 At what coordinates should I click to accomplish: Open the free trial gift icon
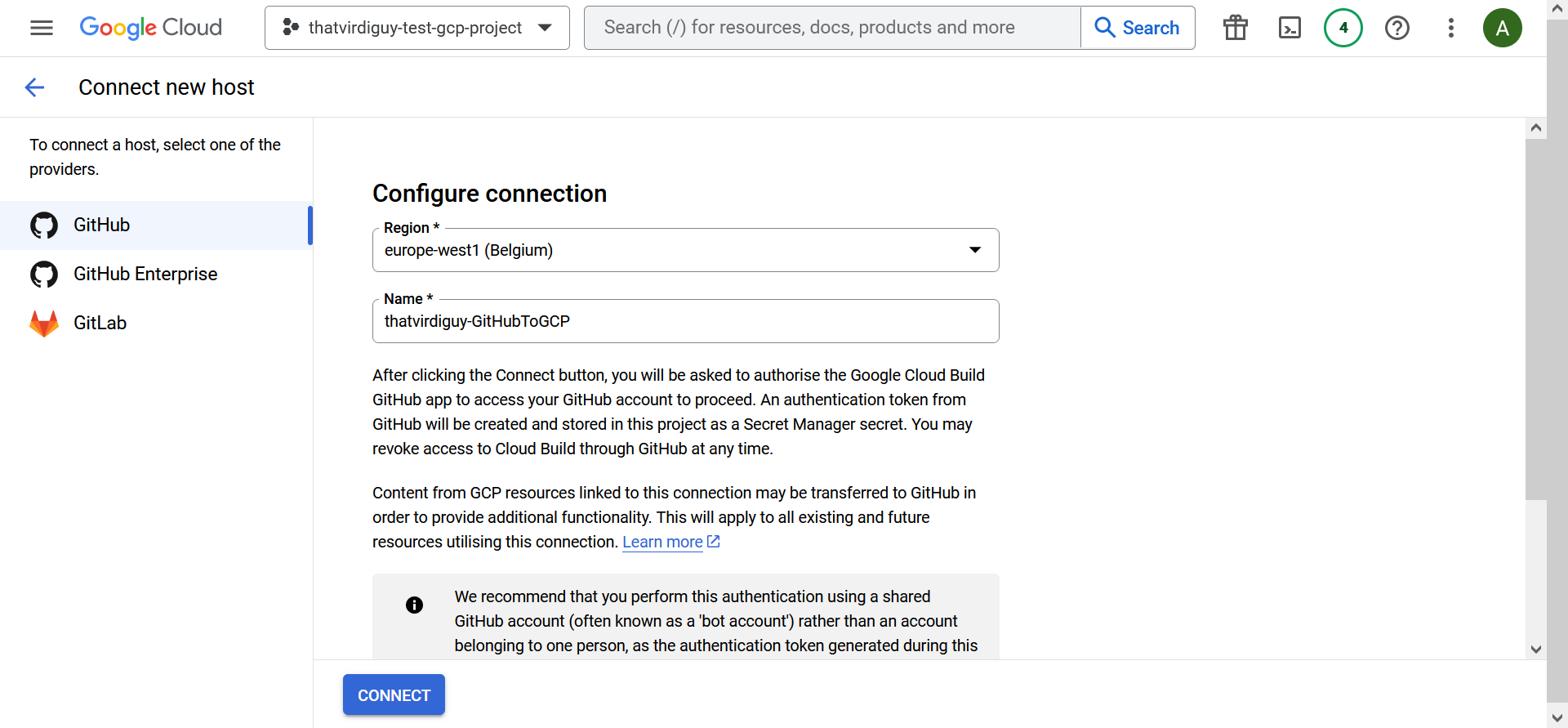pyautogui.click(x=1236, y=28)
